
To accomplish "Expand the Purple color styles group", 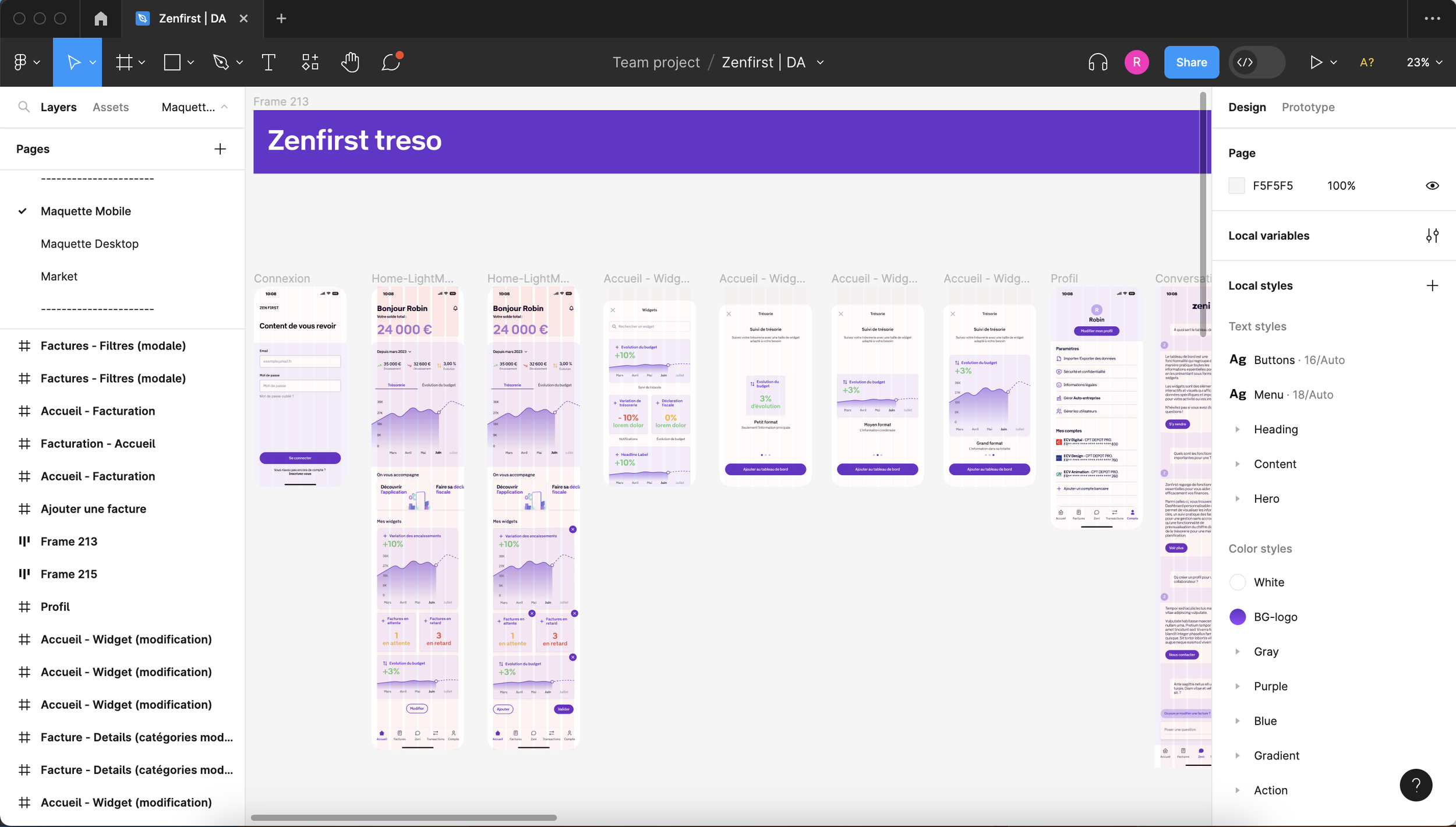I will pyautogui.click(x=1238, y=686).
